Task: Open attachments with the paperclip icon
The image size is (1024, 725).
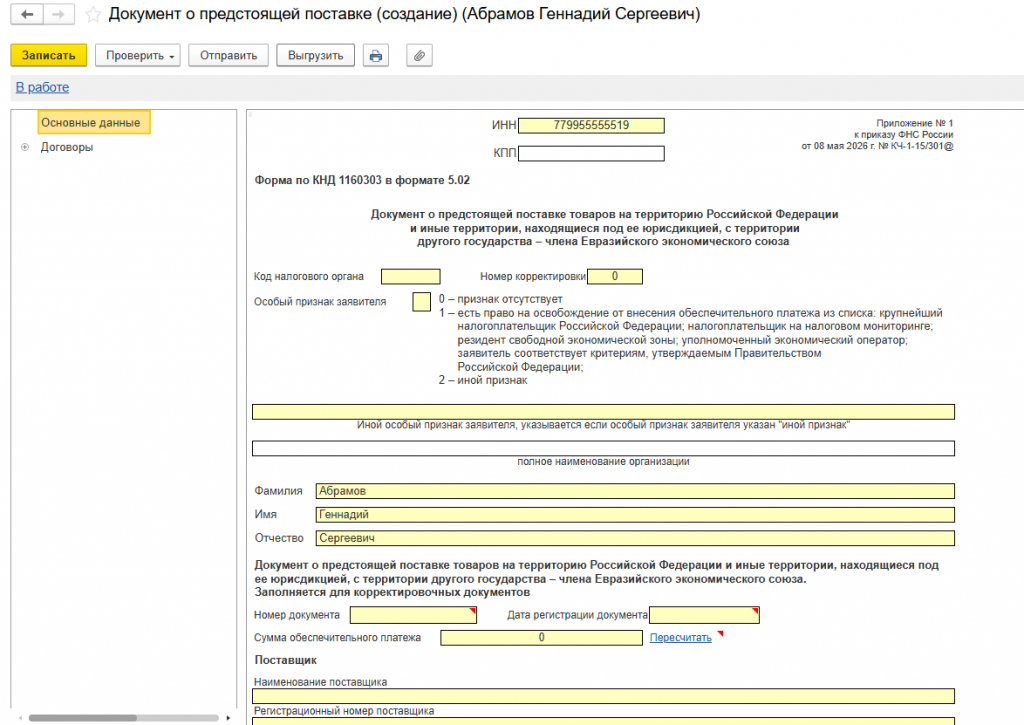Action: coord(419,56)
